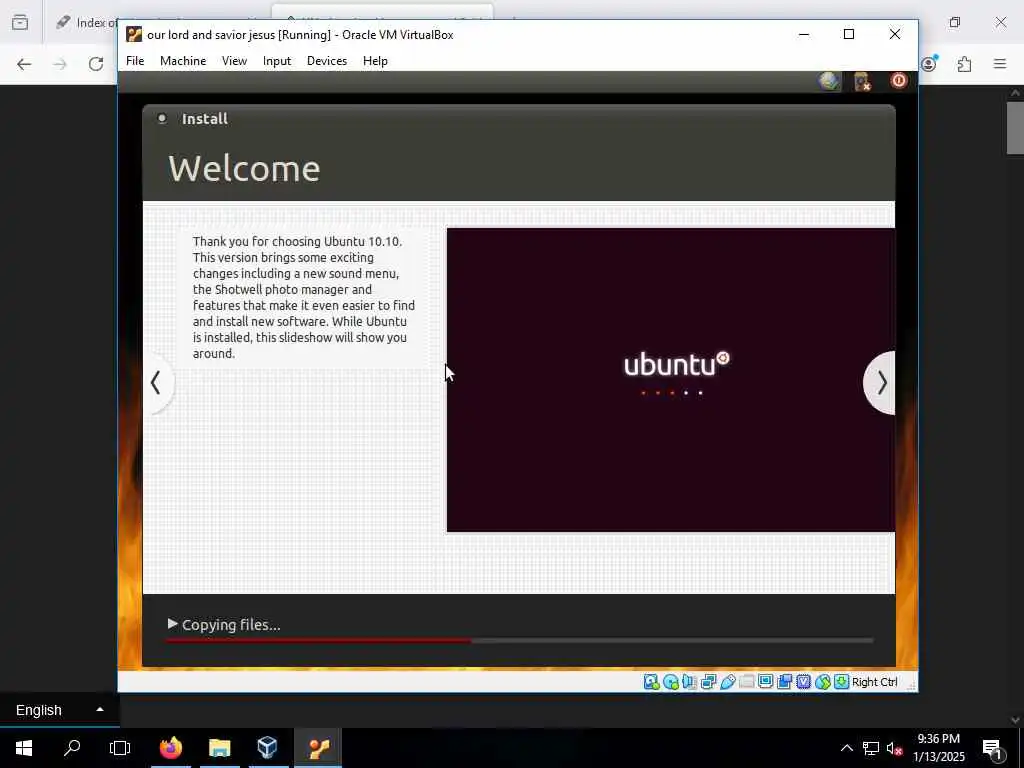Click the Right Ctrl host key label
The image size is (1024, 768).
click(874, 682)
